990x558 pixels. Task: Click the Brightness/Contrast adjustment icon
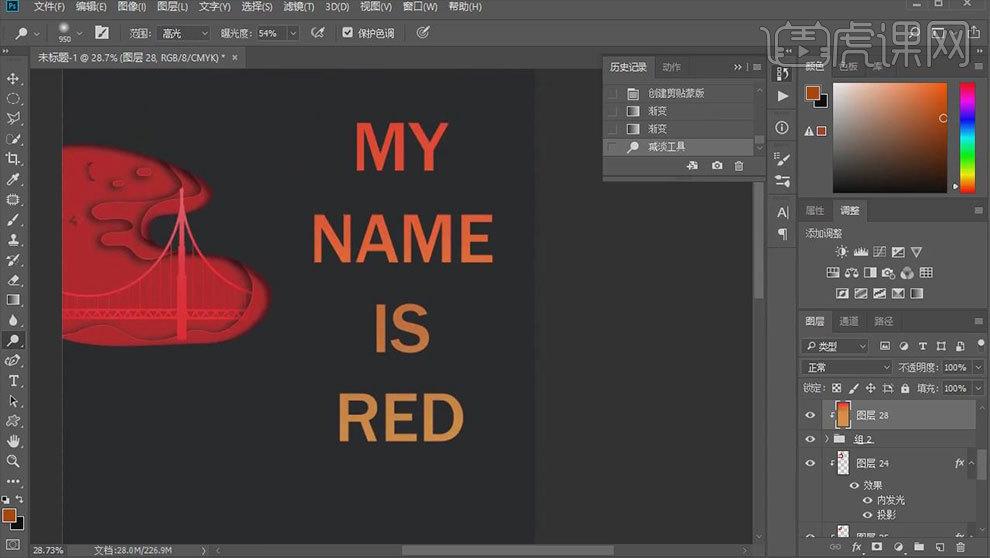(841, 252)
